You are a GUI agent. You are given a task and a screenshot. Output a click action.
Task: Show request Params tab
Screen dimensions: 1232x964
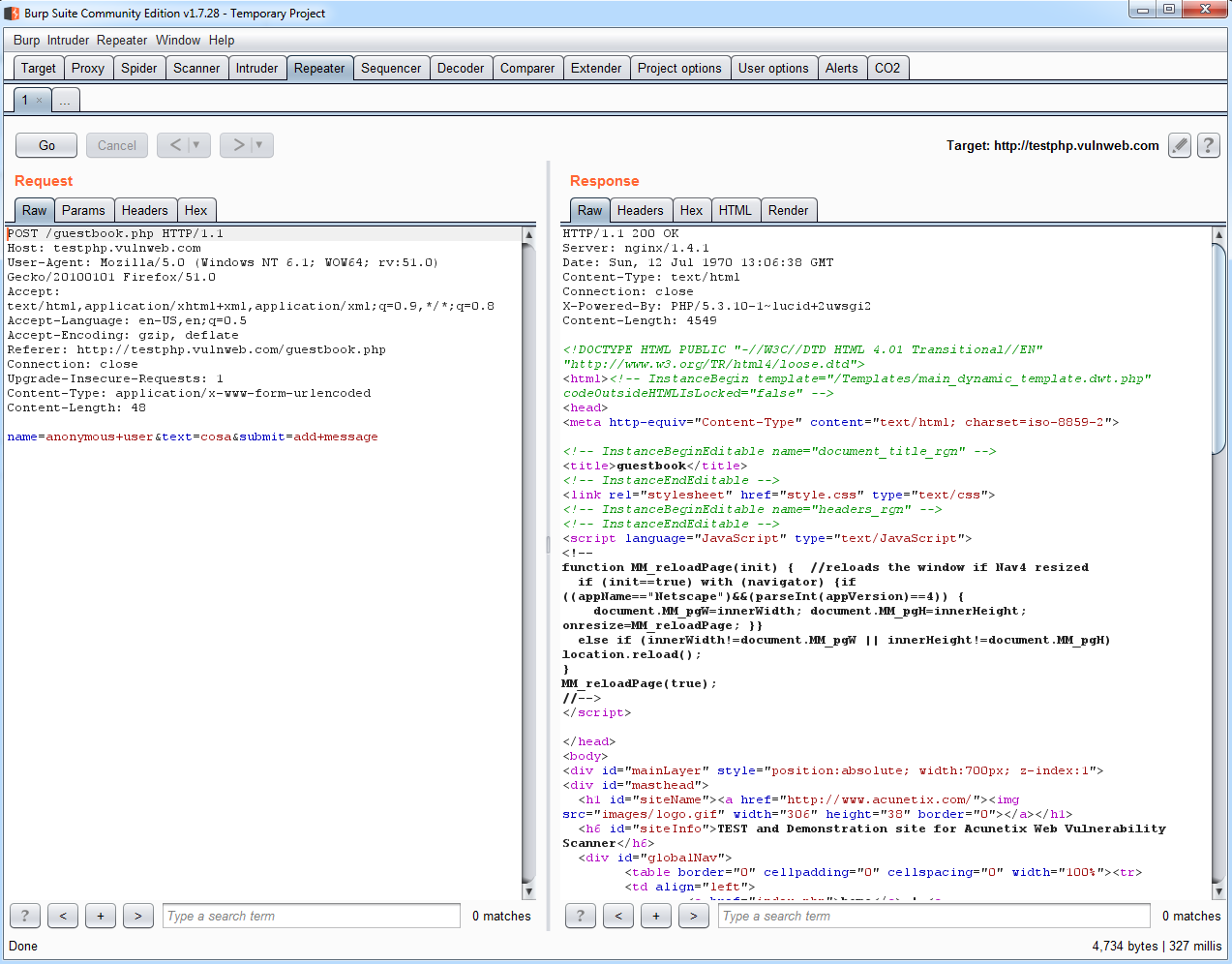point(83,210)
